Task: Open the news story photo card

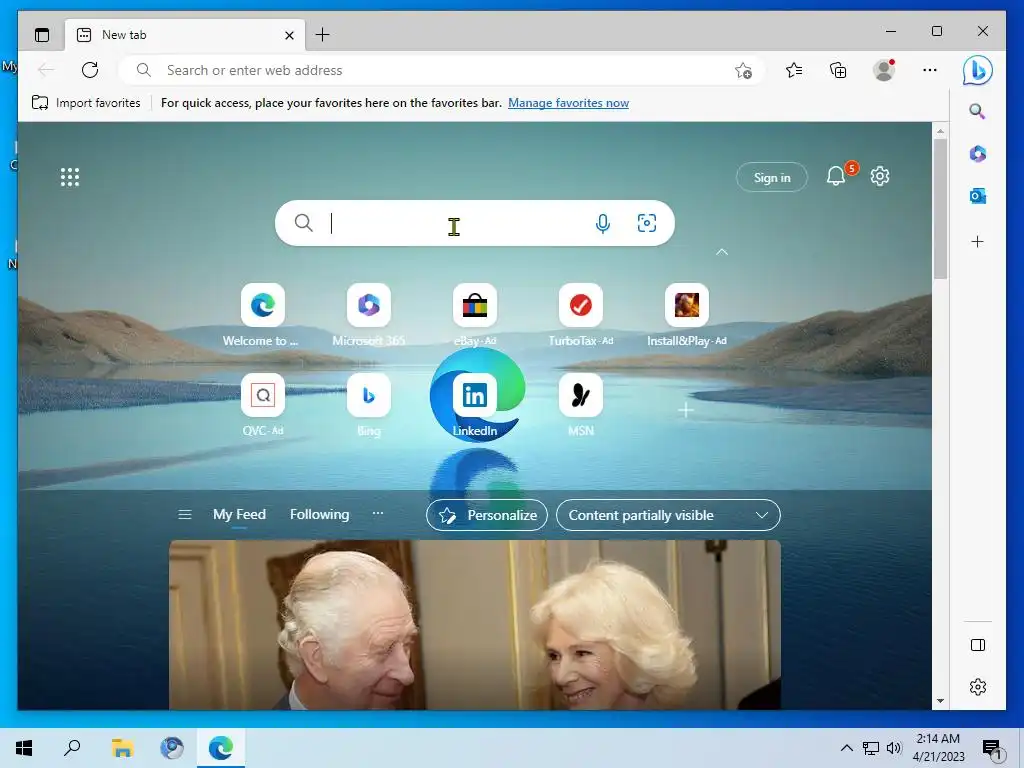Action: [475, 625]
